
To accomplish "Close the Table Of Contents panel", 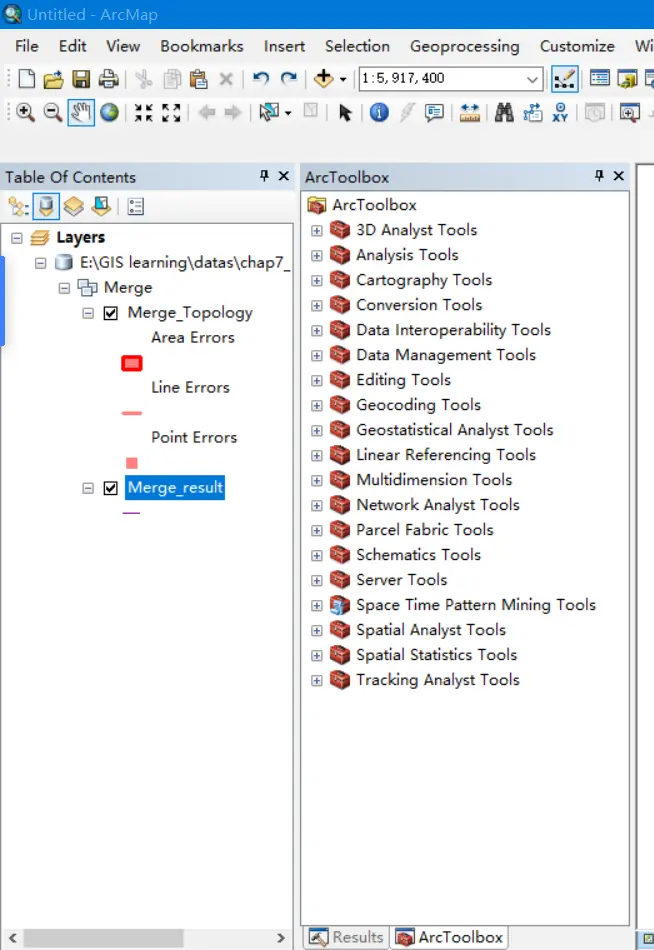I will point(283,176).
